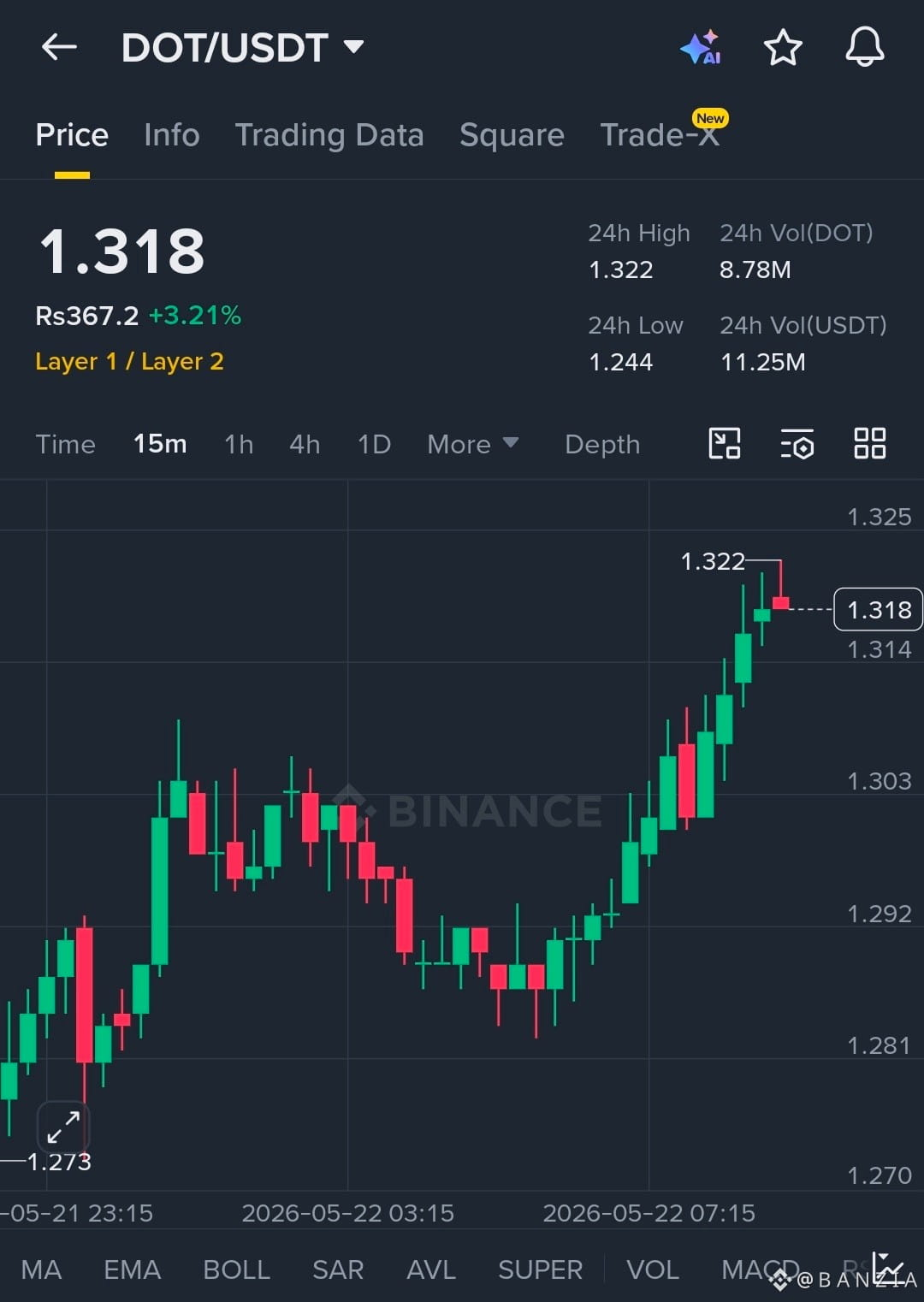Tap the 1.322 high marker on chart
Viewport: 924px width, 1302px height.
[x=713, y=561]
